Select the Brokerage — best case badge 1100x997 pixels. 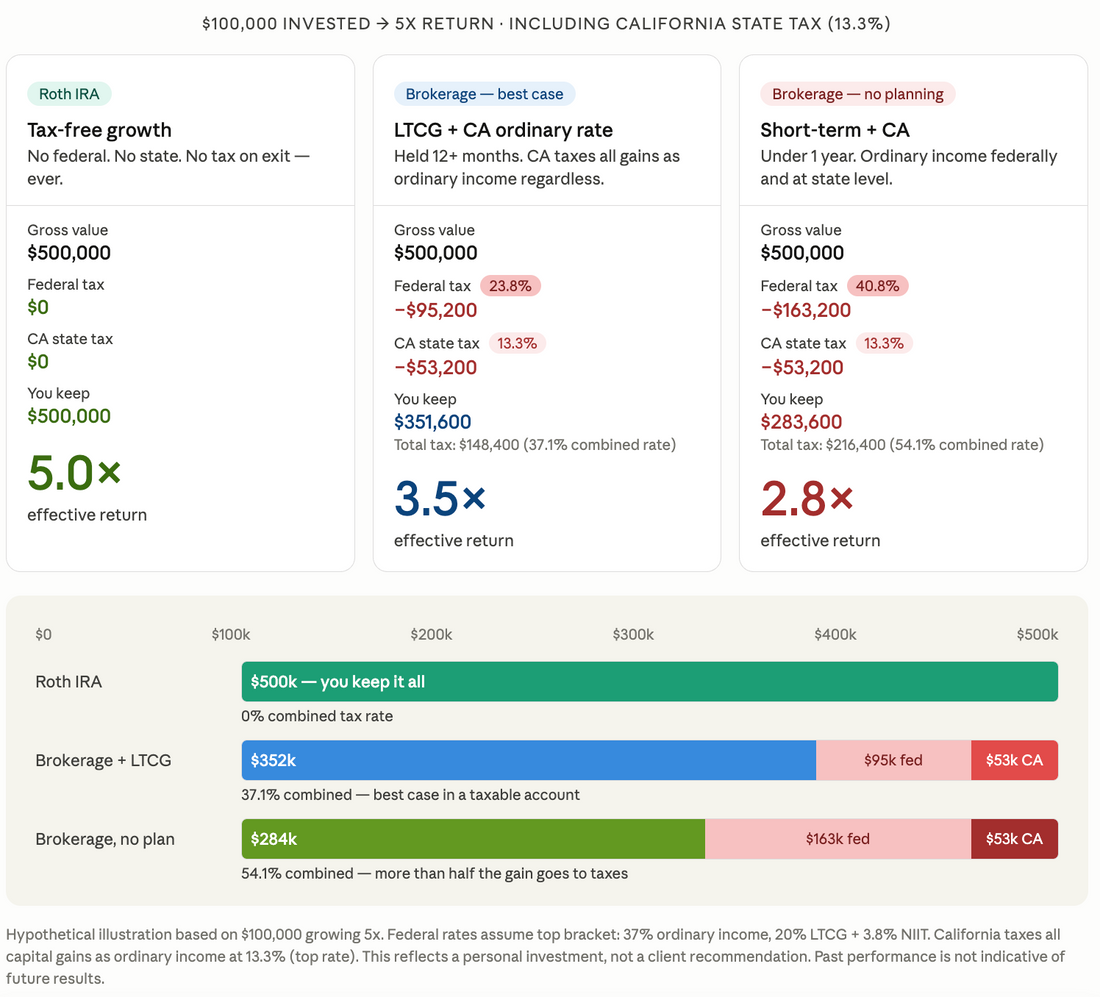click(484, 94)
